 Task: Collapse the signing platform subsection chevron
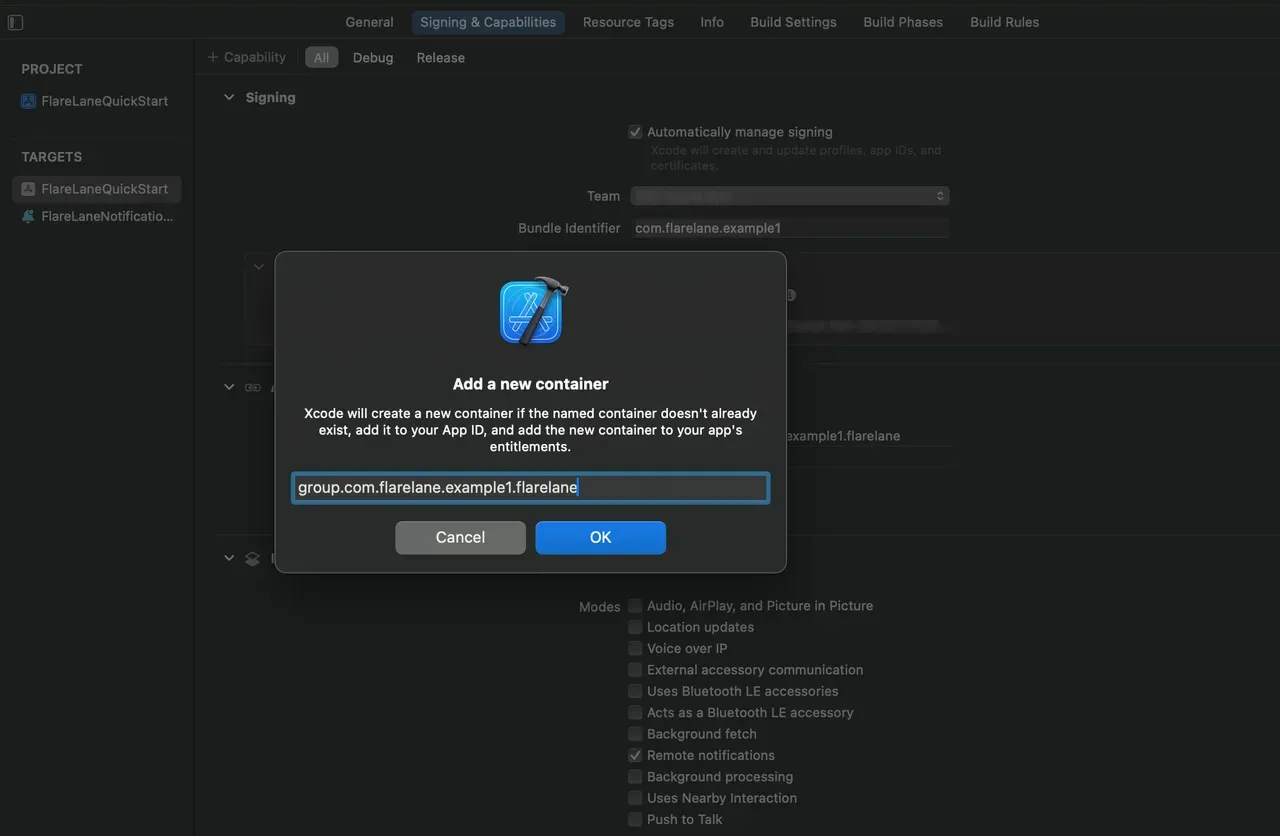pyautogui.click(x=259, y=267)
